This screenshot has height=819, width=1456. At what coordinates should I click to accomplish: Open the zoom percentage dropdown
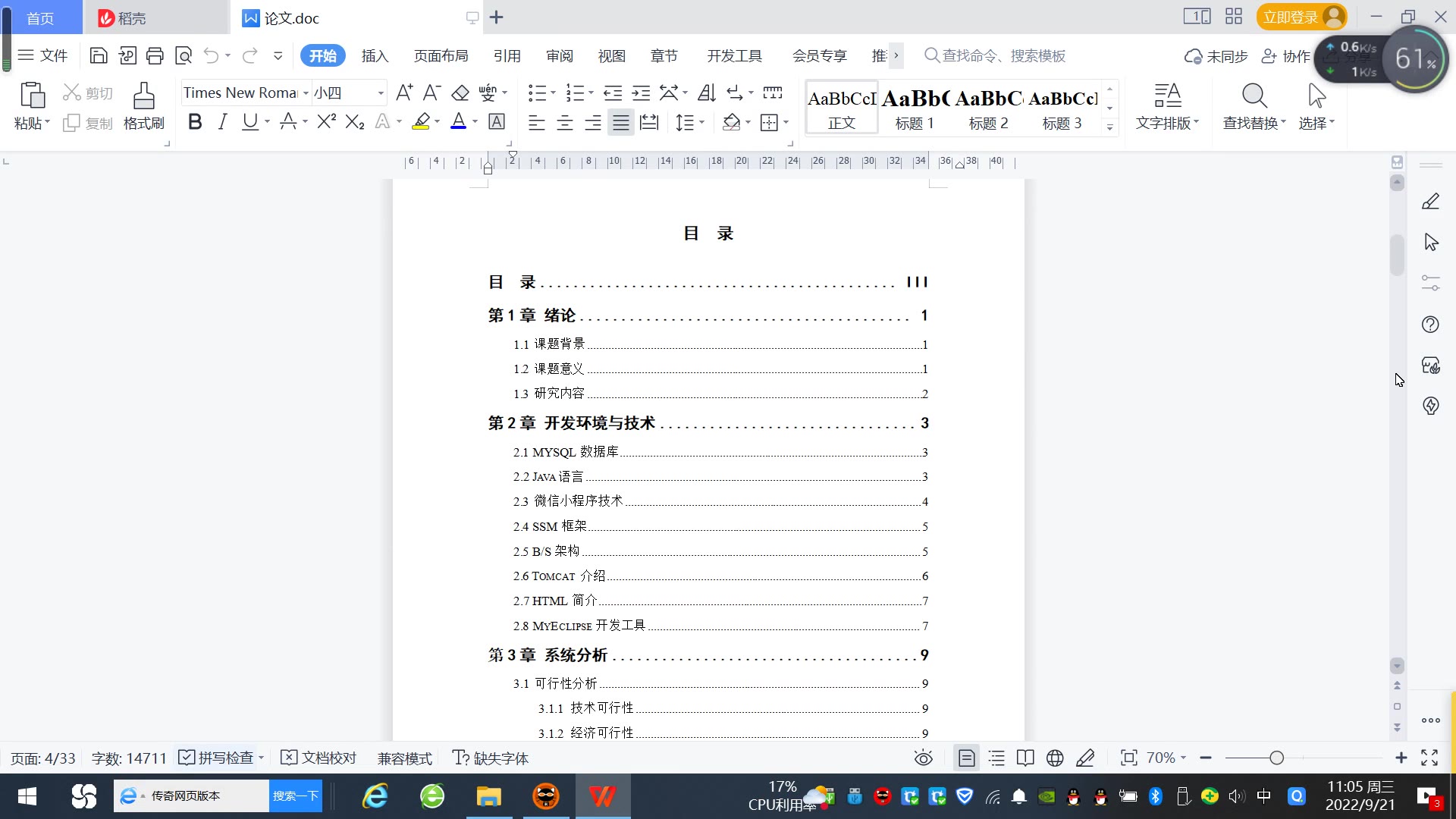click(x=1183, y=758)
